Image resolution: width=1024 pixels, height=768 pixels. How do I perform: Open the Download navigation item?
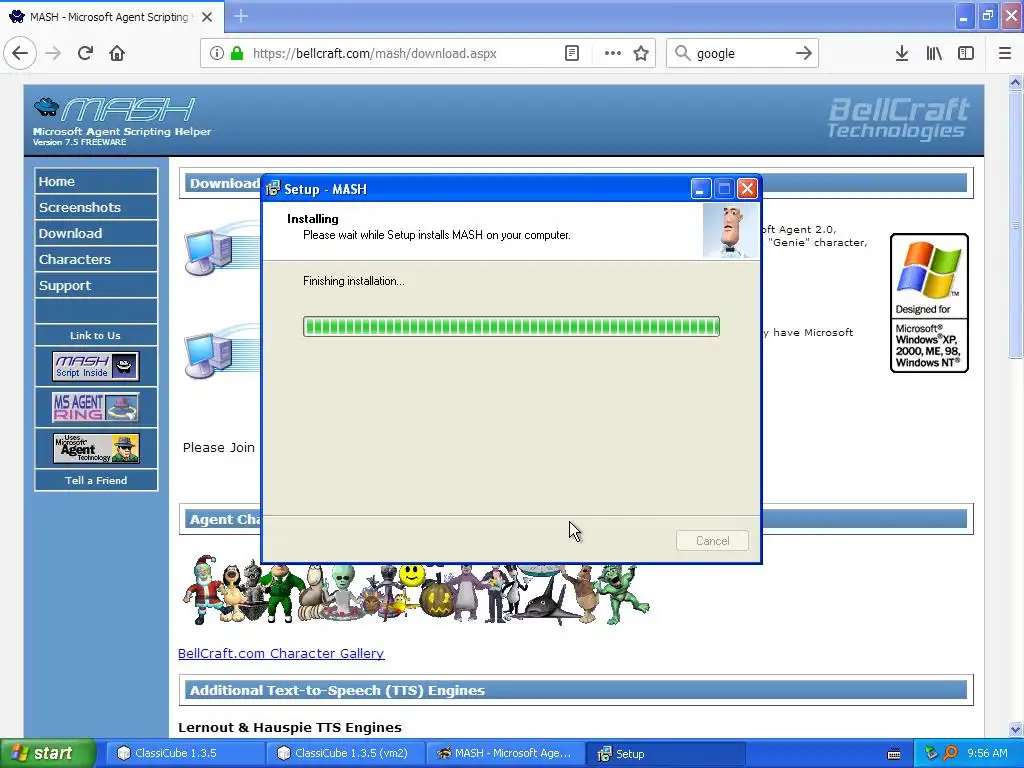[x=96, y=233]
